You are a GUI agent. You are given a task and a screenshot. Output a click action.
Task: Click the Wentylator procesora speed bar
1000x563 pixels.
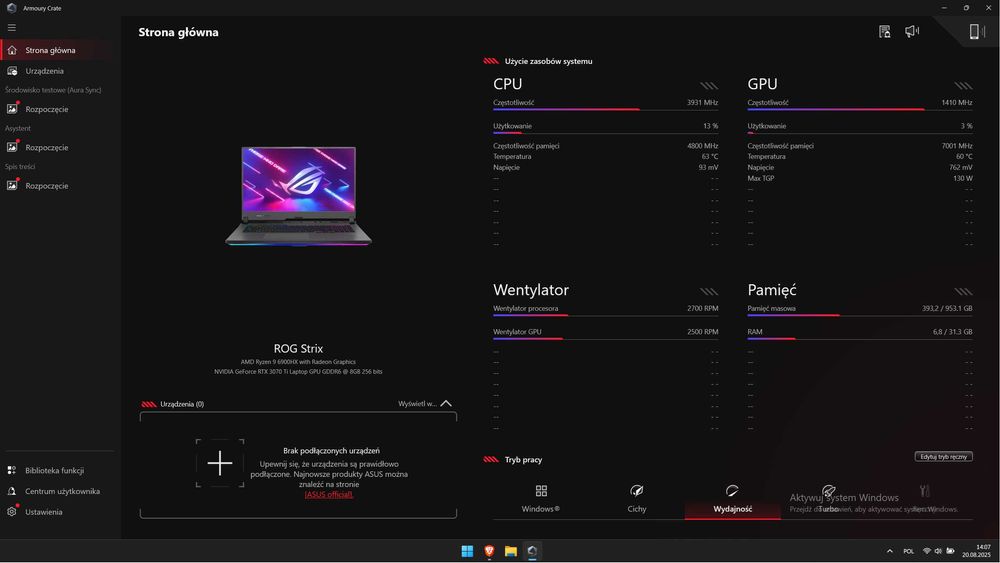[x=605, y=315]
